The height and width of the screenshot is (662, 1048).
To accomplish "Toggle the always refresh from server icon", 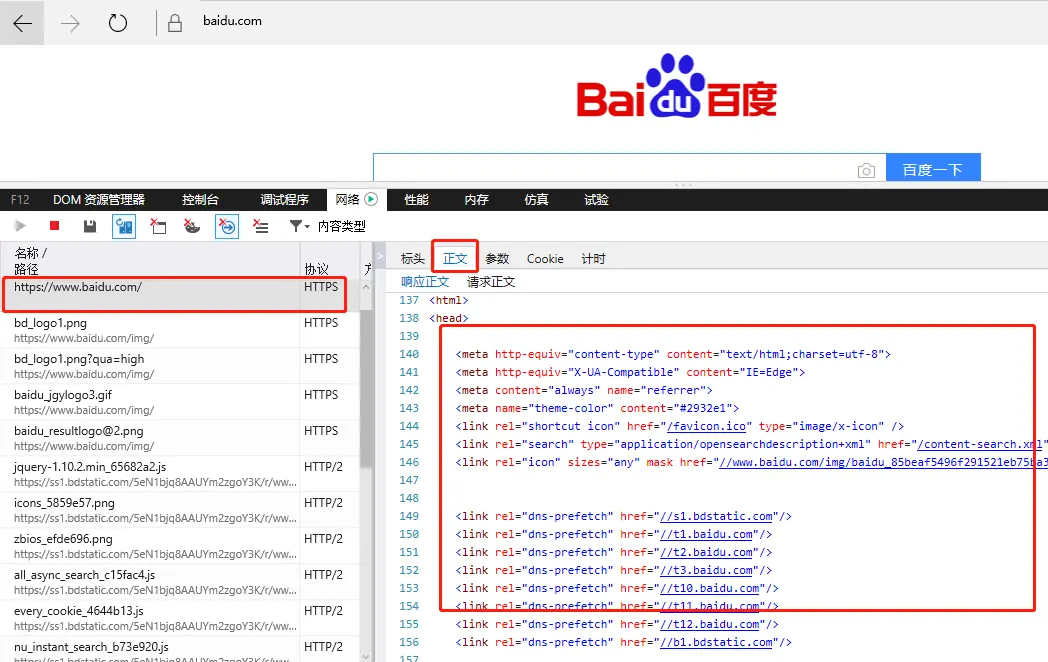I will [124, 227].
